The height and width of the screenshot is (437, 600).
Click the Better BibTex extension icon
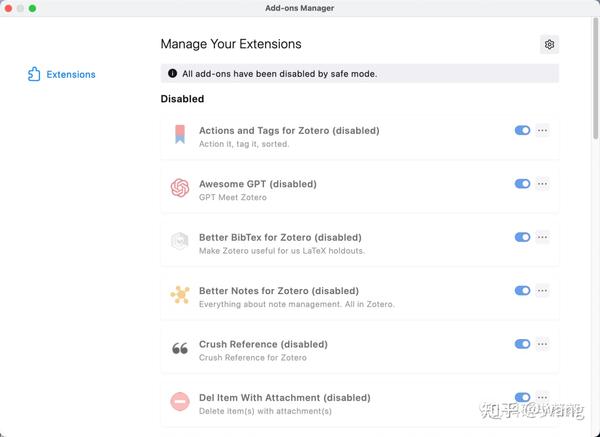tap(180, 241)
